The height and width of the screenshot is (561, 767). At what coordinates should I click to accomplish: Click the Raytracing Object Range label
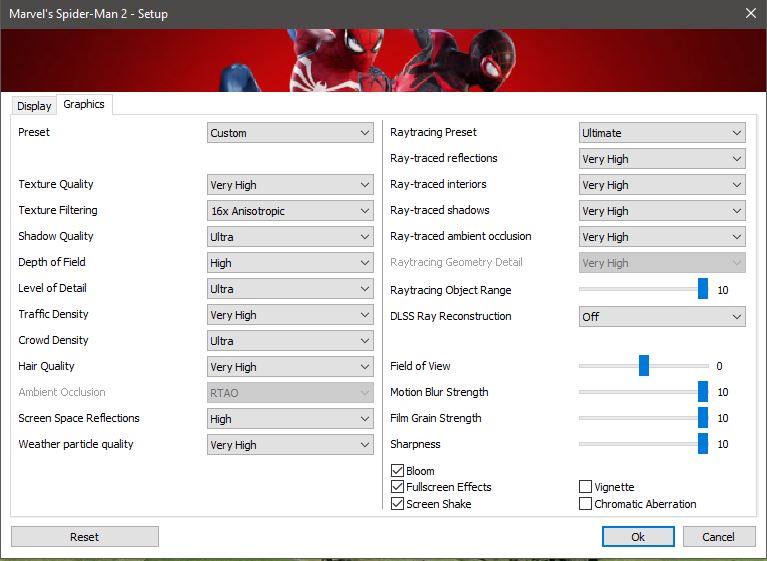tap(451, 290)
